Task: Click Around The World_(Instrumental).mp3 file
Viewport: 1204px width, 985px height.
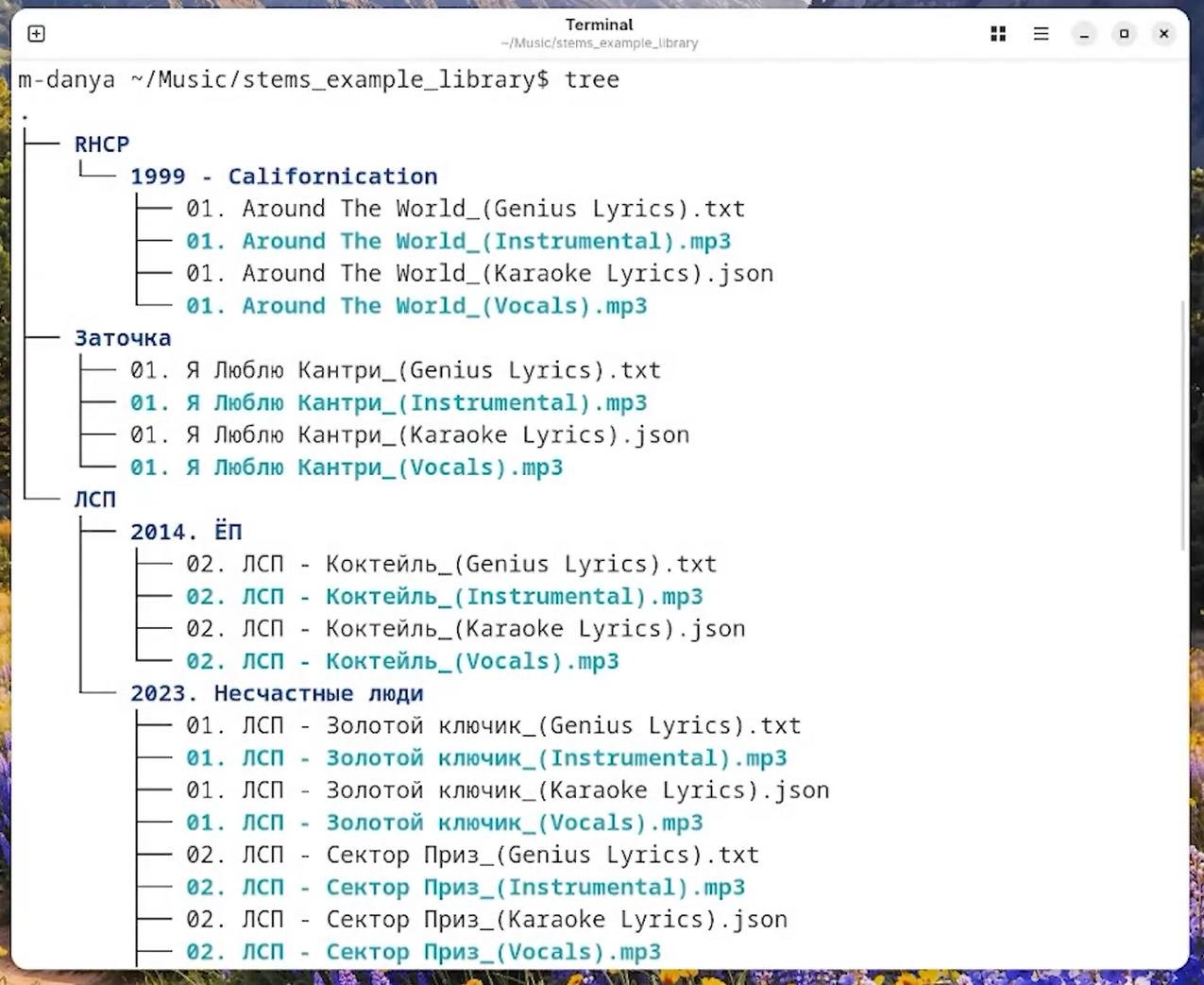Action: click(458, 242)
